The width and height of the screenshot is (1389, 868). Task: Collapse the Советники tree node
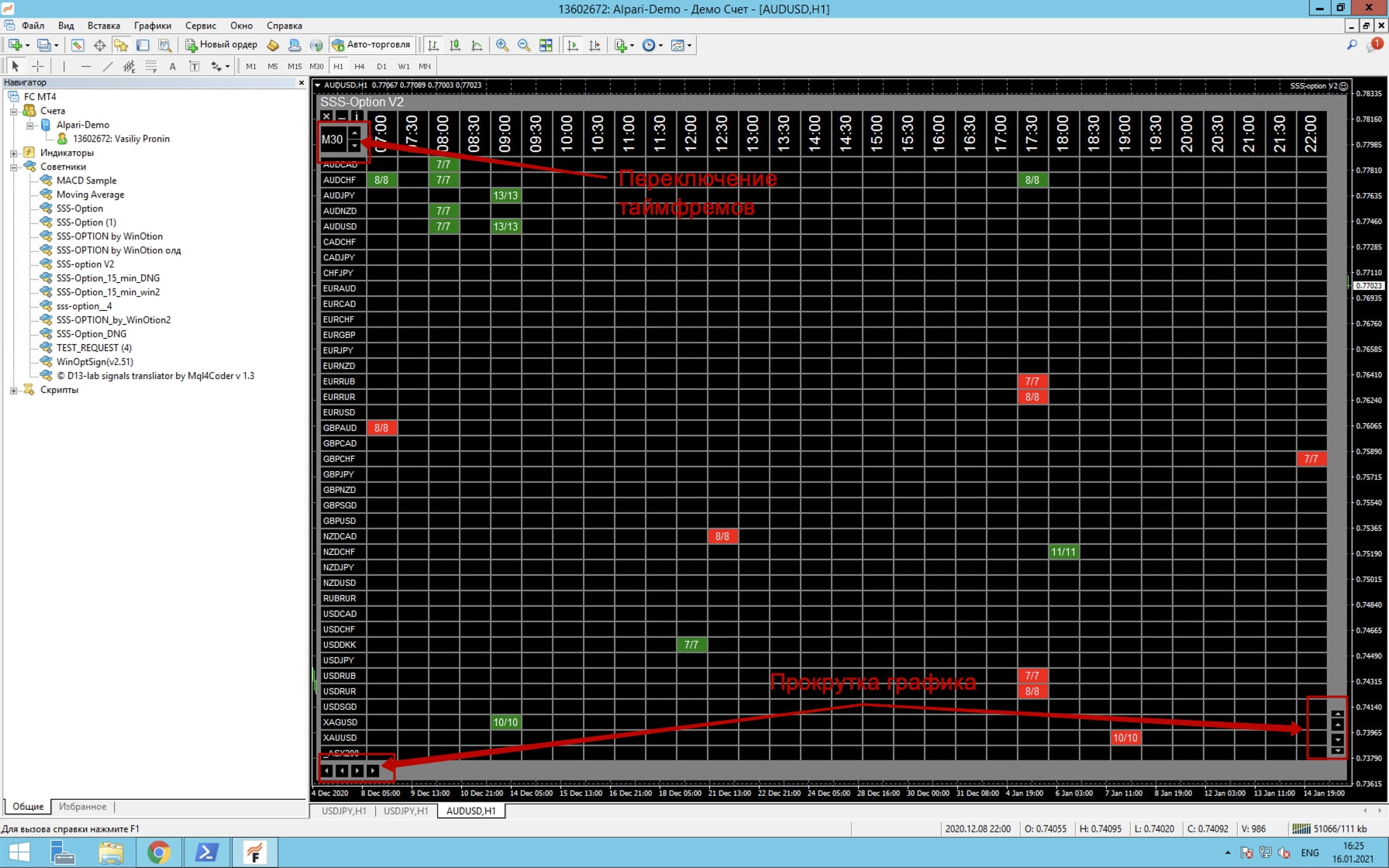coord(13,167)
